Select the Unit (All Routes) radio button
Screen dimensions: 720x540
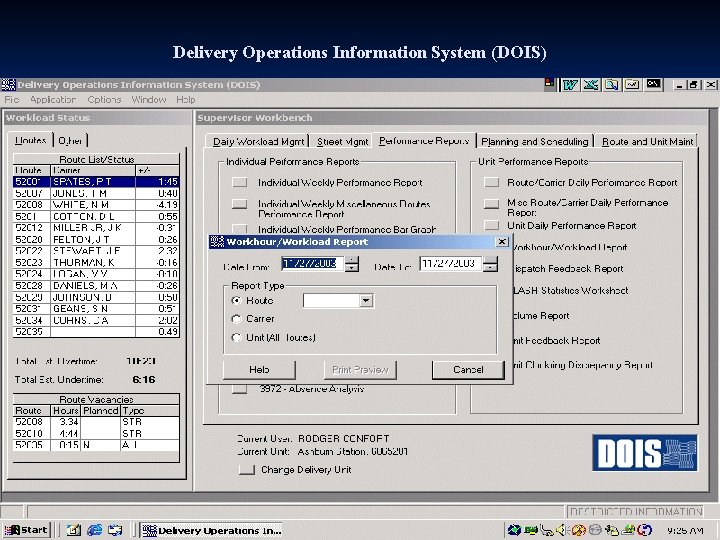(236, 338)
